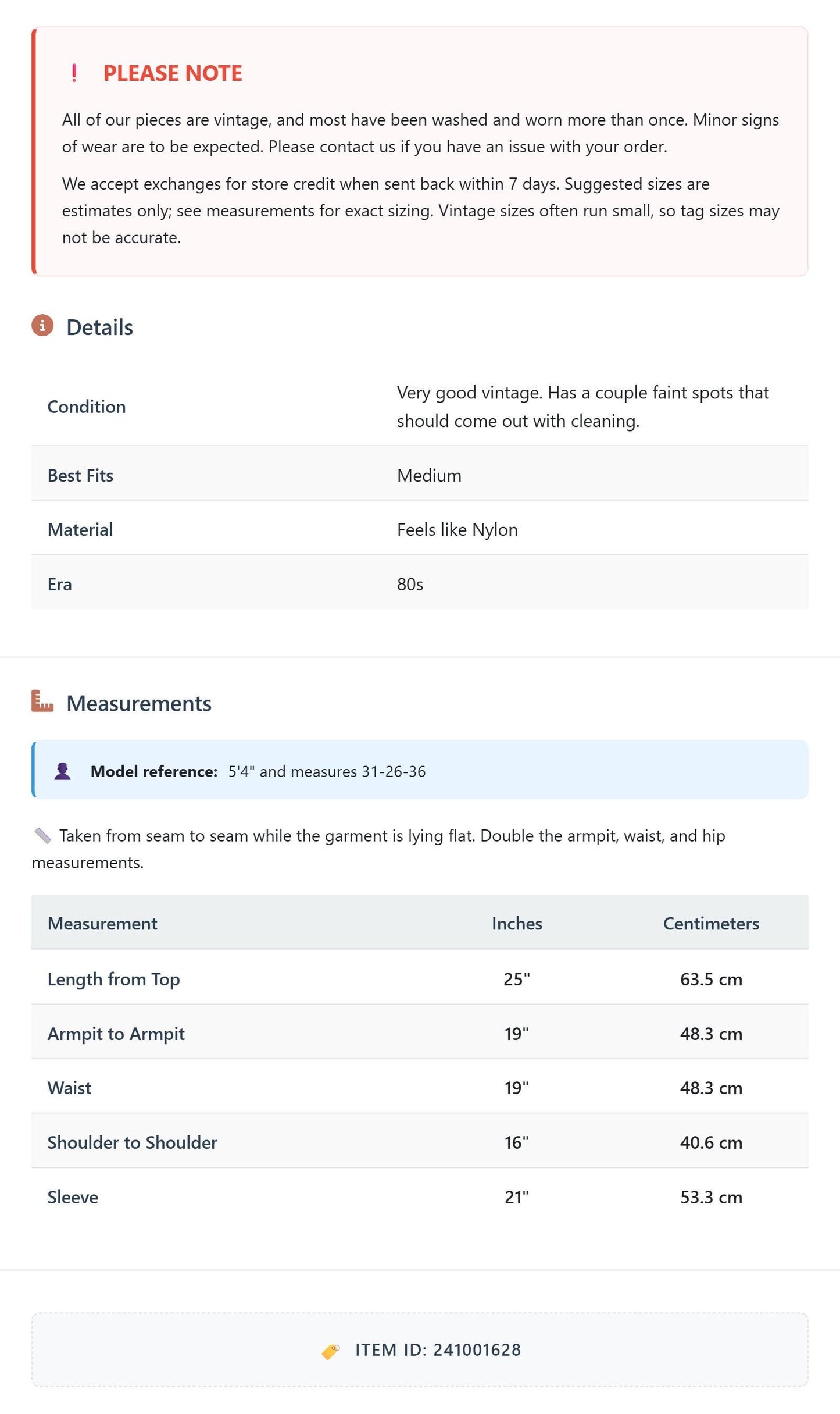
Task: Select the 63.5 cm length value
Action: pos(711,980)
